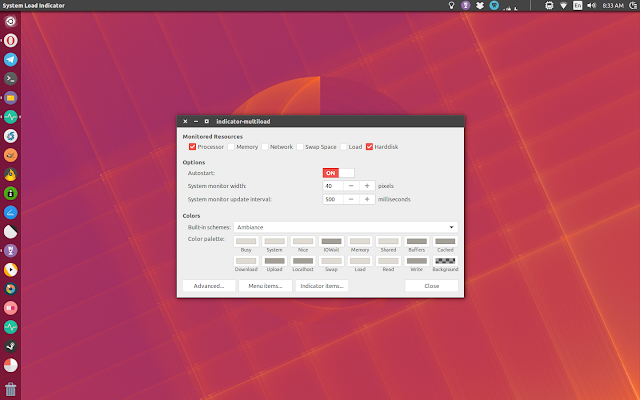
Task: Open the Advanced... settings button
Action: (x=209, y=286)
